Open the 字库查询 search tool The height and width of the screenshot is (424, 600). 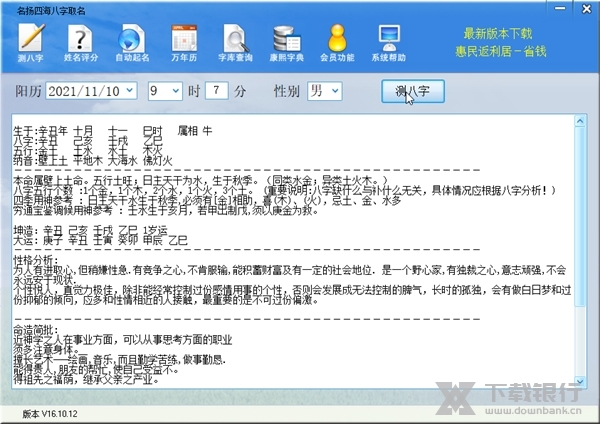pos(235,43)
